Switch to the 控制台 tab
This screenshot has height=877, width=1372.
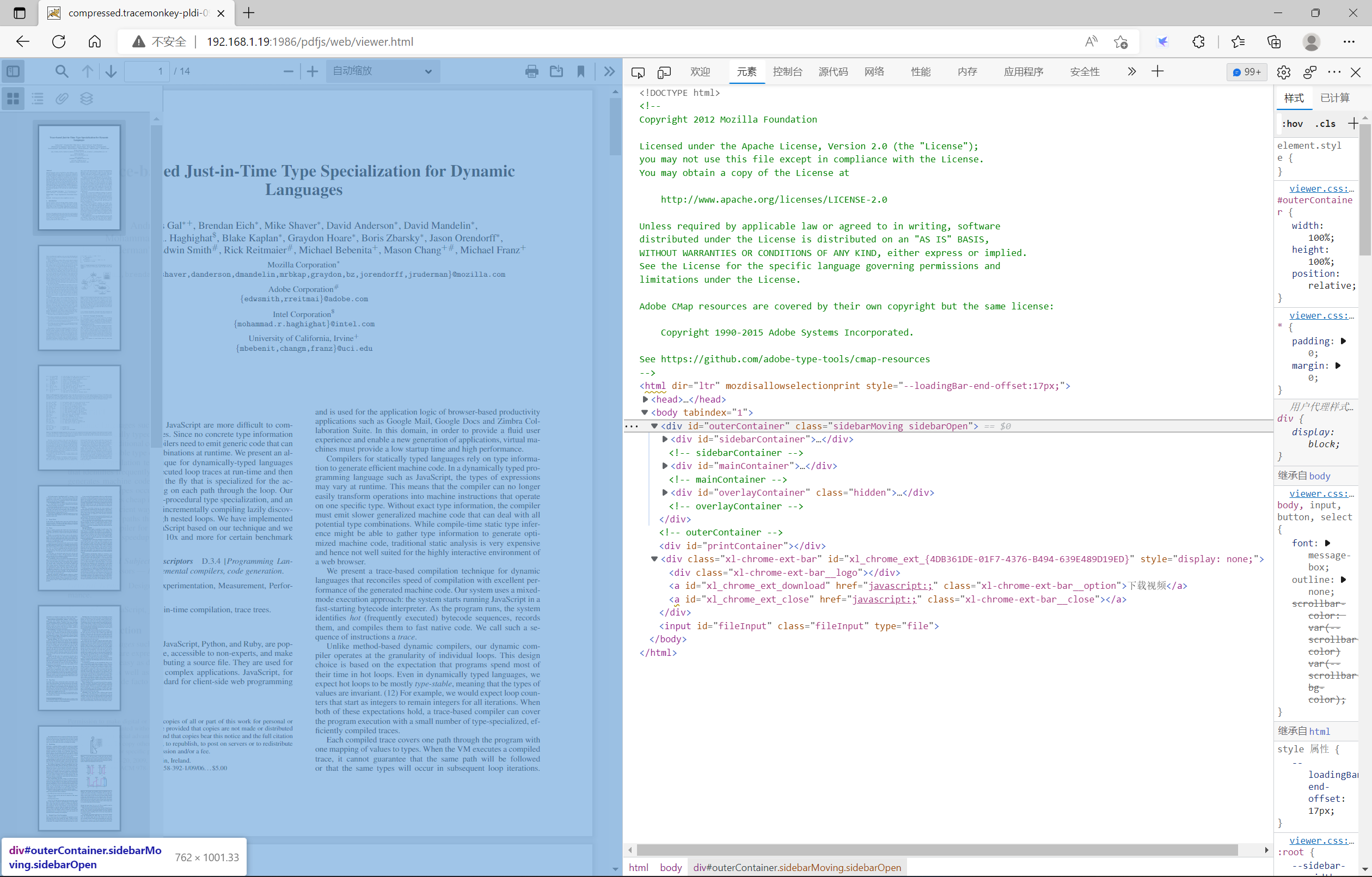click(x=787, y=72)
